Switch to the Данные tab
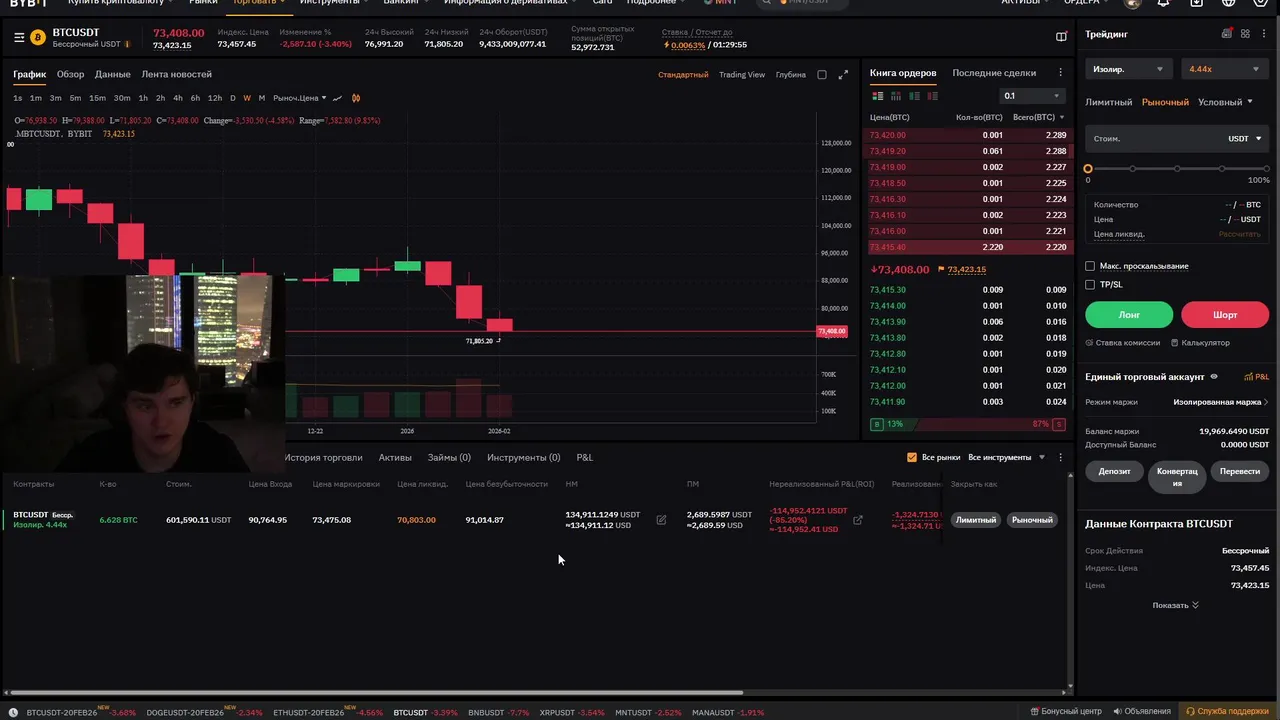 (x=113, y=74)
